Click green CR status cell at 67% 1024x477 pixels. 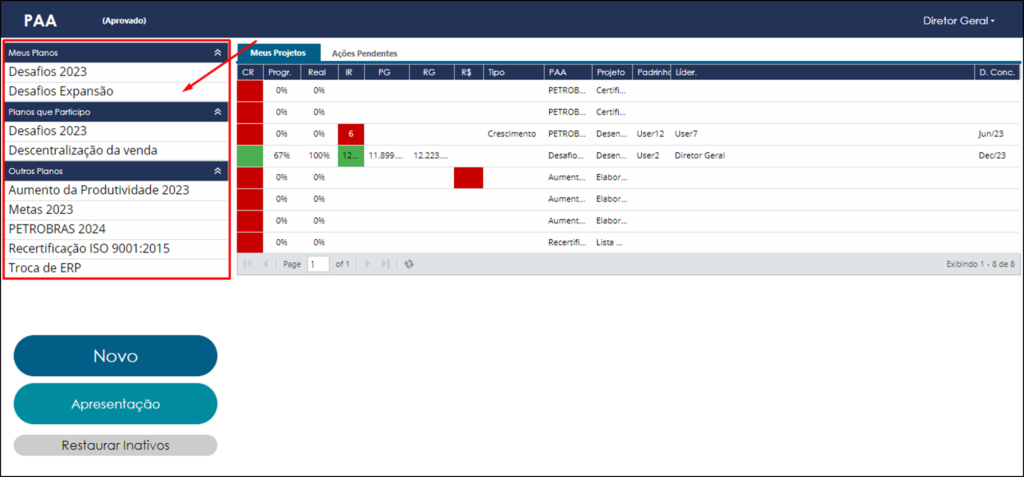pos(250,156)
